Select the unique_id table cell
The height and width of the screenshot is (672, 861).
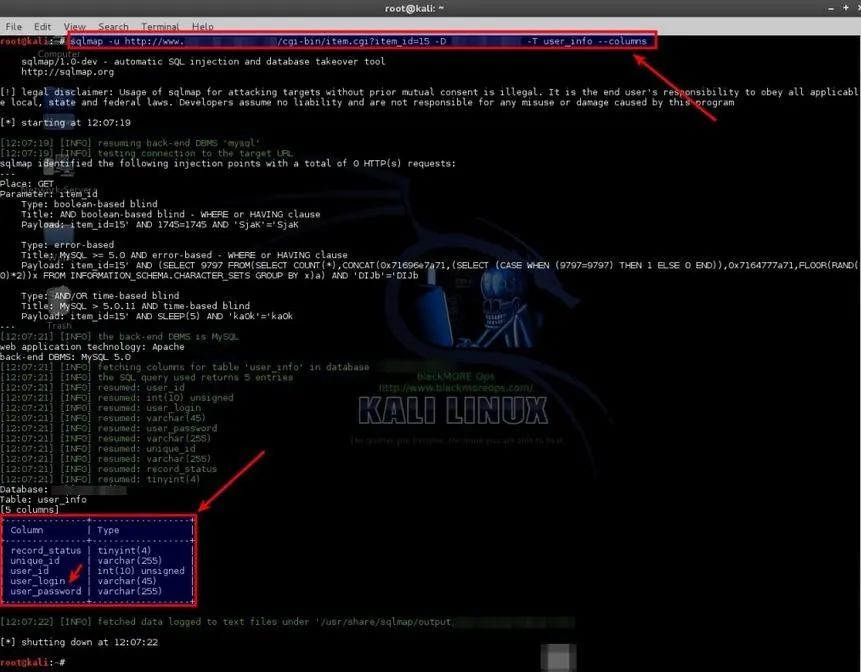pyautogui.click(x=35, y=561)
